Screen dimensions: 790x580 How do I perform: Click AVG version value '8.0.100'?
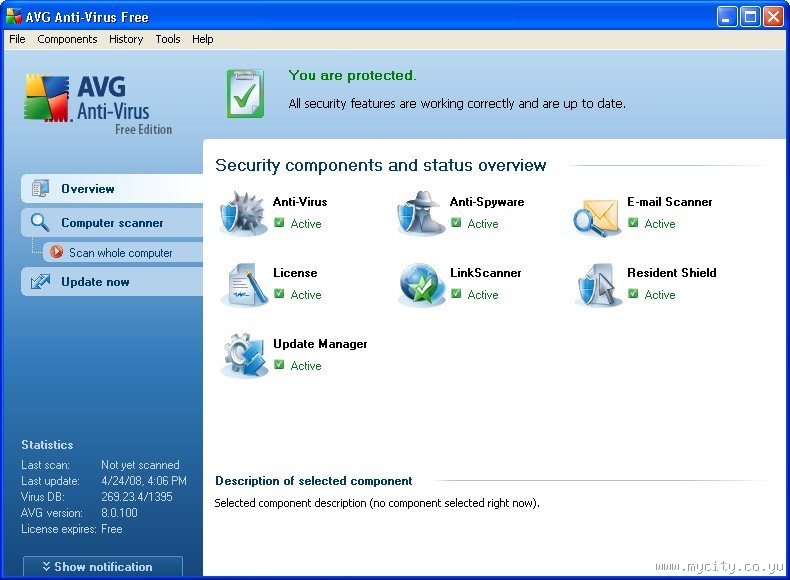[x=119, y=513]
